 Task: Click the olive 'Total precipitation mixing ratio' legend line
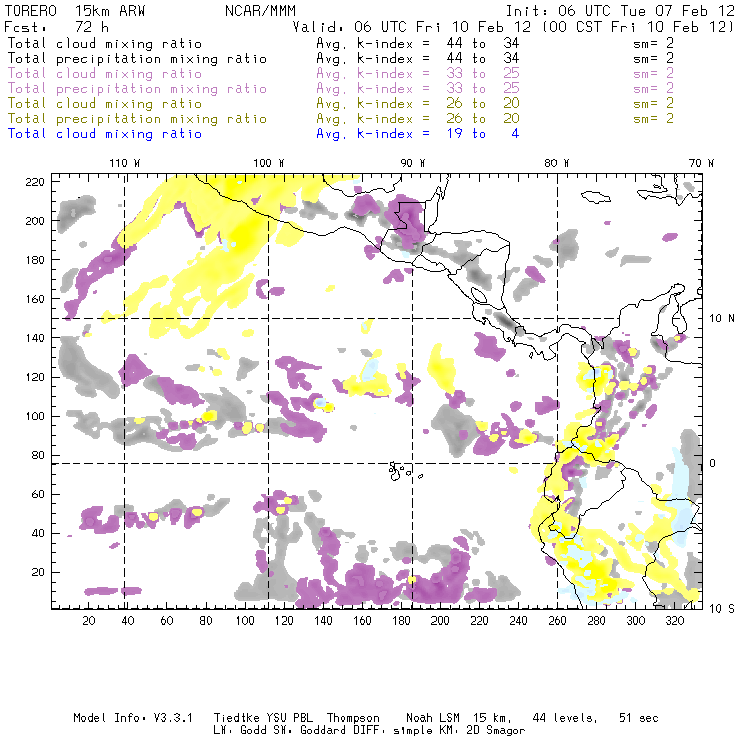pos(137,118)
